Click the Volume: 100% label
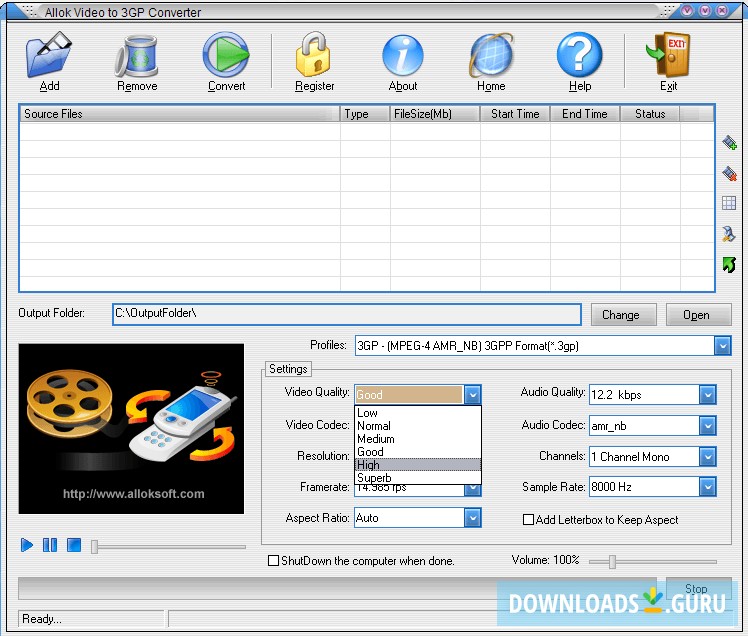 click(545, 560)
